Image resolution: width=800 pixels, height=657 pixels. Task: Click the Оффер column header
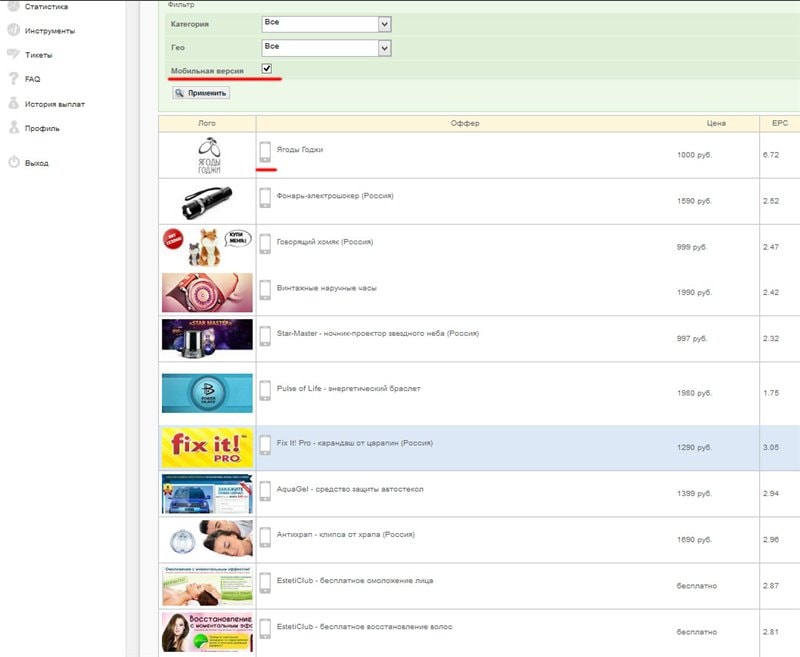click(465, 123)
